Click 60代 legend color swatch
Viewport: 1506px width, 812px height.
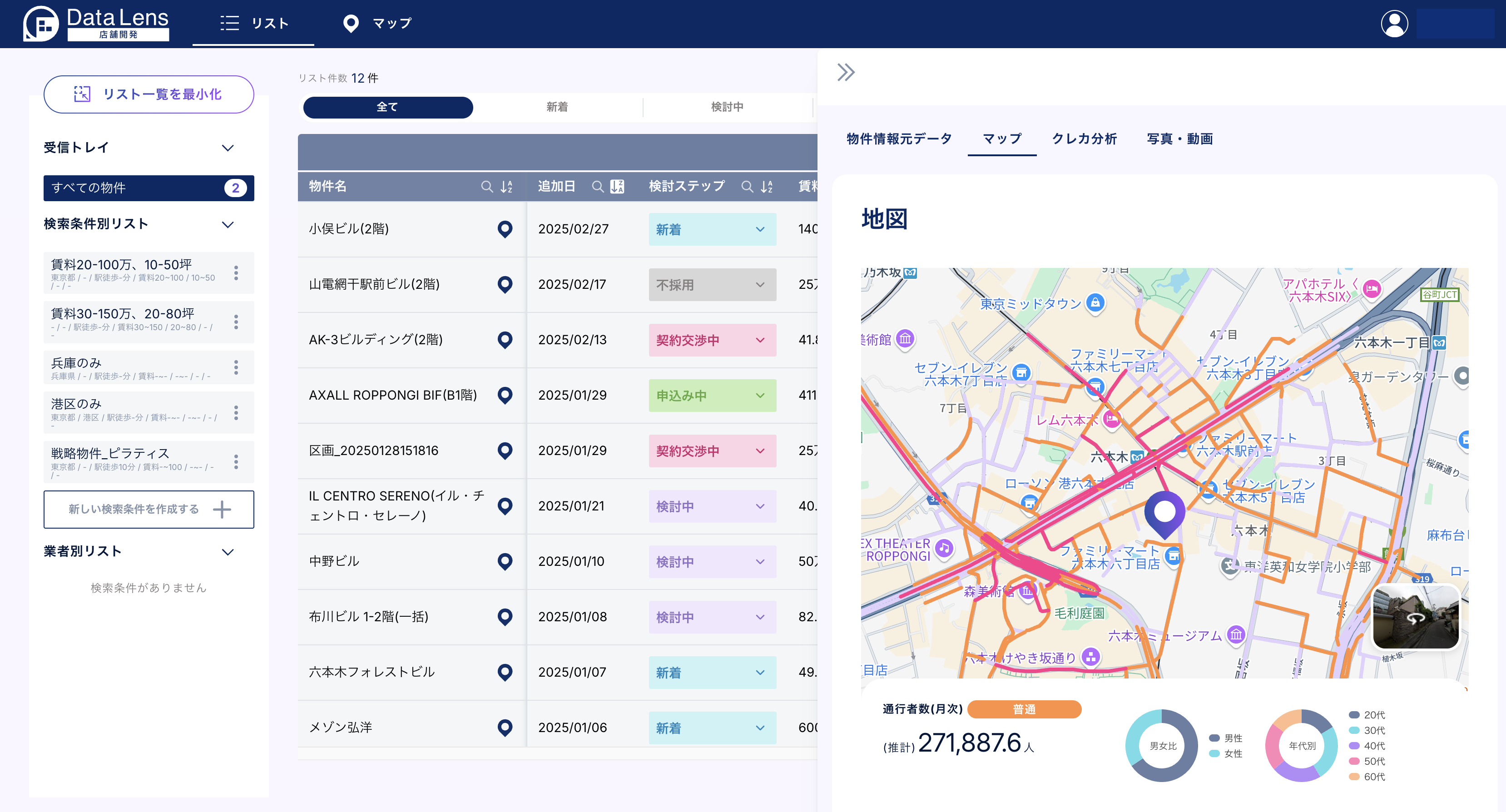pyautogui.click(x=1353, y=777)
